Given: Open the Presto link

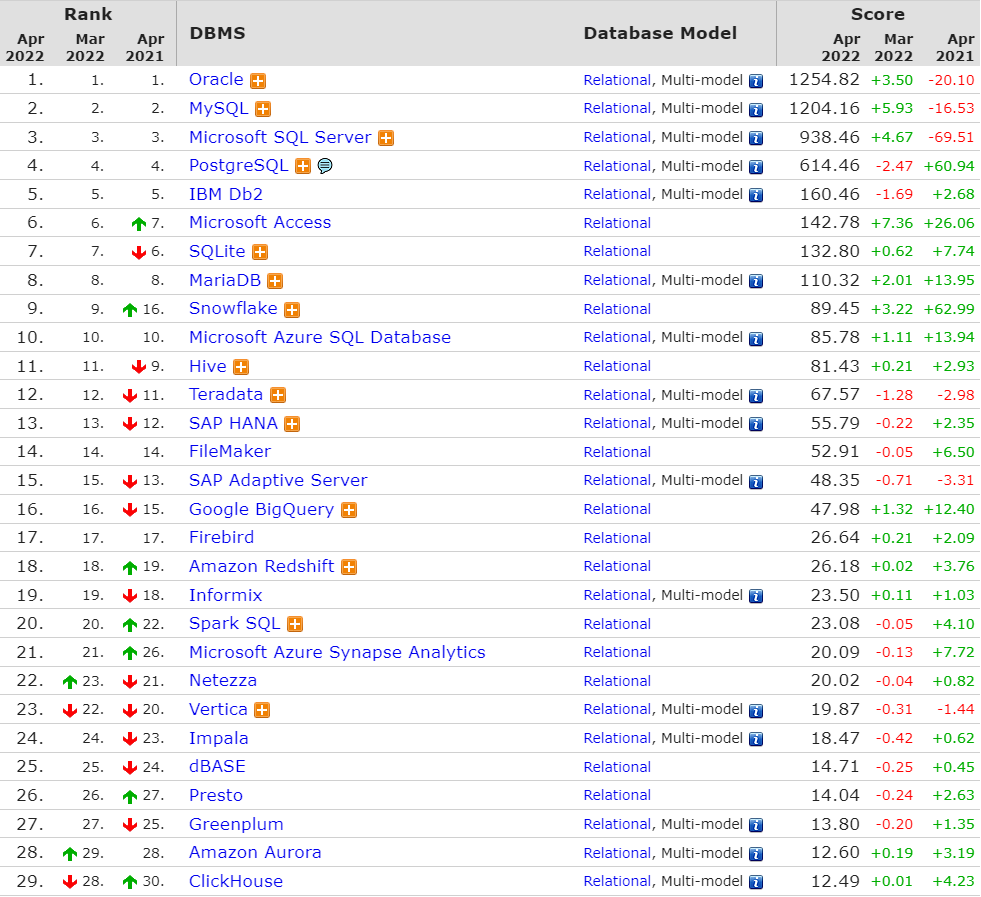Looking at the screenshot, I should point(216,795).
